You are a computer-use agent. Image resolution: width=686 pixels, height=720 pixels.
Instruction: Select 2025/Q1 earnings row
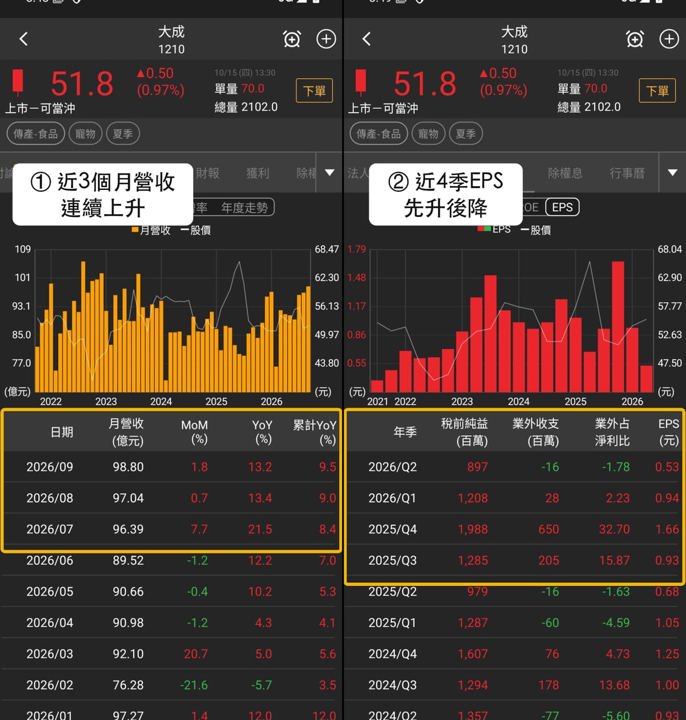tap(514, 623)
